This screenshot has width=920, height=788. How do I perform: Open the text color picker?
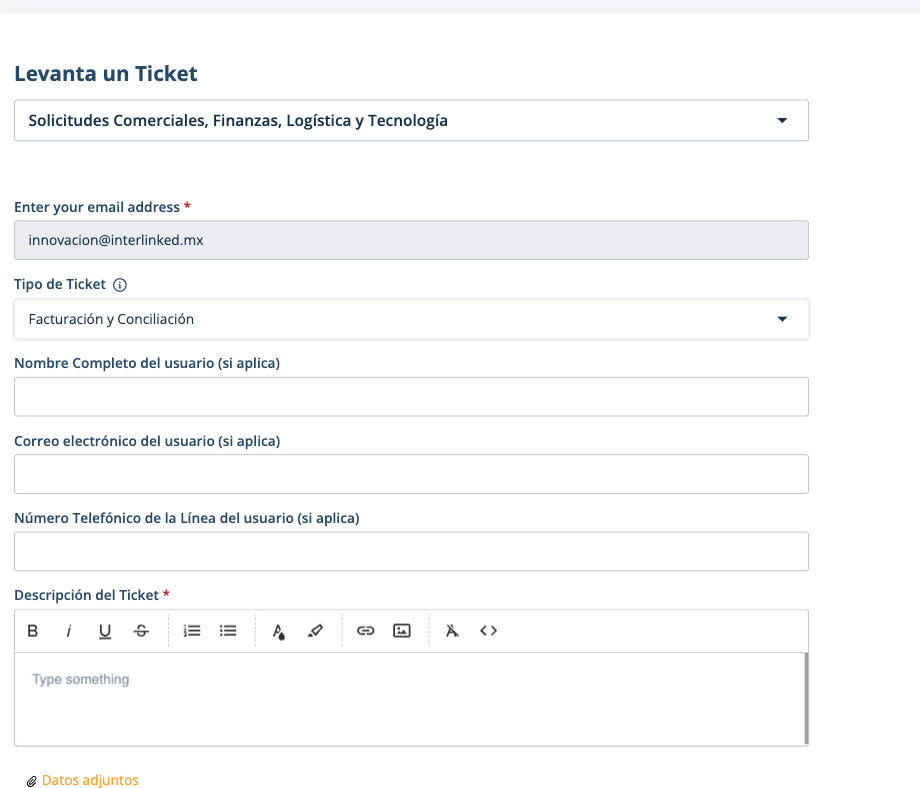click(279, 631)
